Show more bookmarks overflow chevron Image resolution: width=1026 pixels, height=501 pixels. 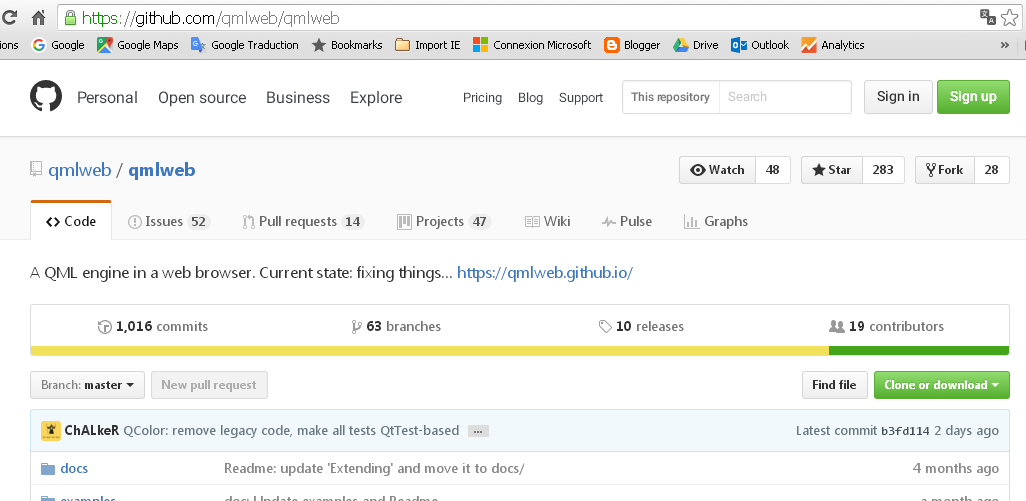(1004, 45)
